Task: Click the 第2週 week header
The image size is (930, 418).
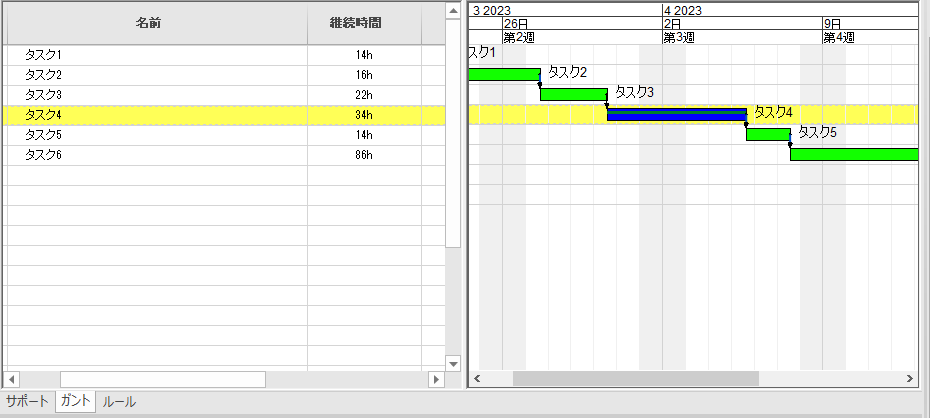Action: coord(520,37)
